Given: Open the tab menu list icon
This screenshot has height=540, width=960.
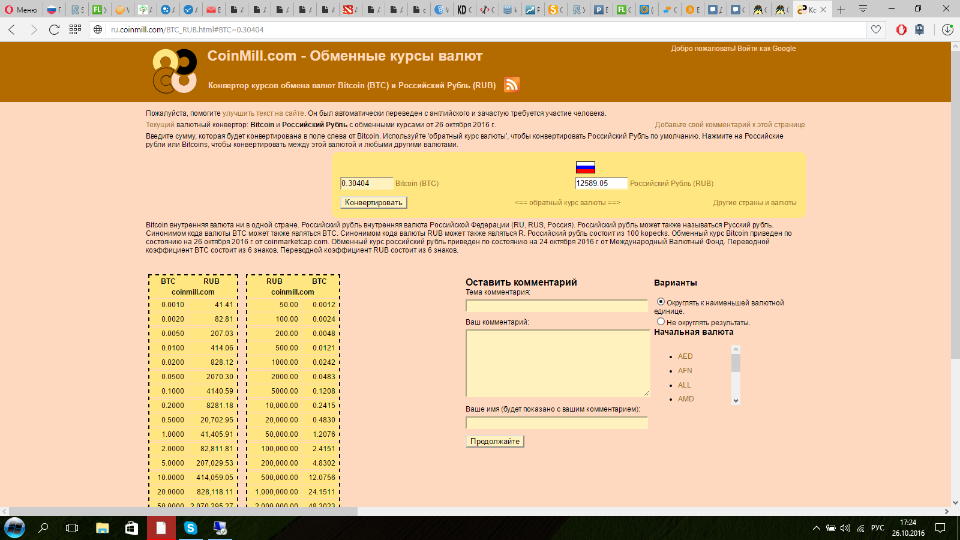Looking at the screenshot, I should (863, 9).
